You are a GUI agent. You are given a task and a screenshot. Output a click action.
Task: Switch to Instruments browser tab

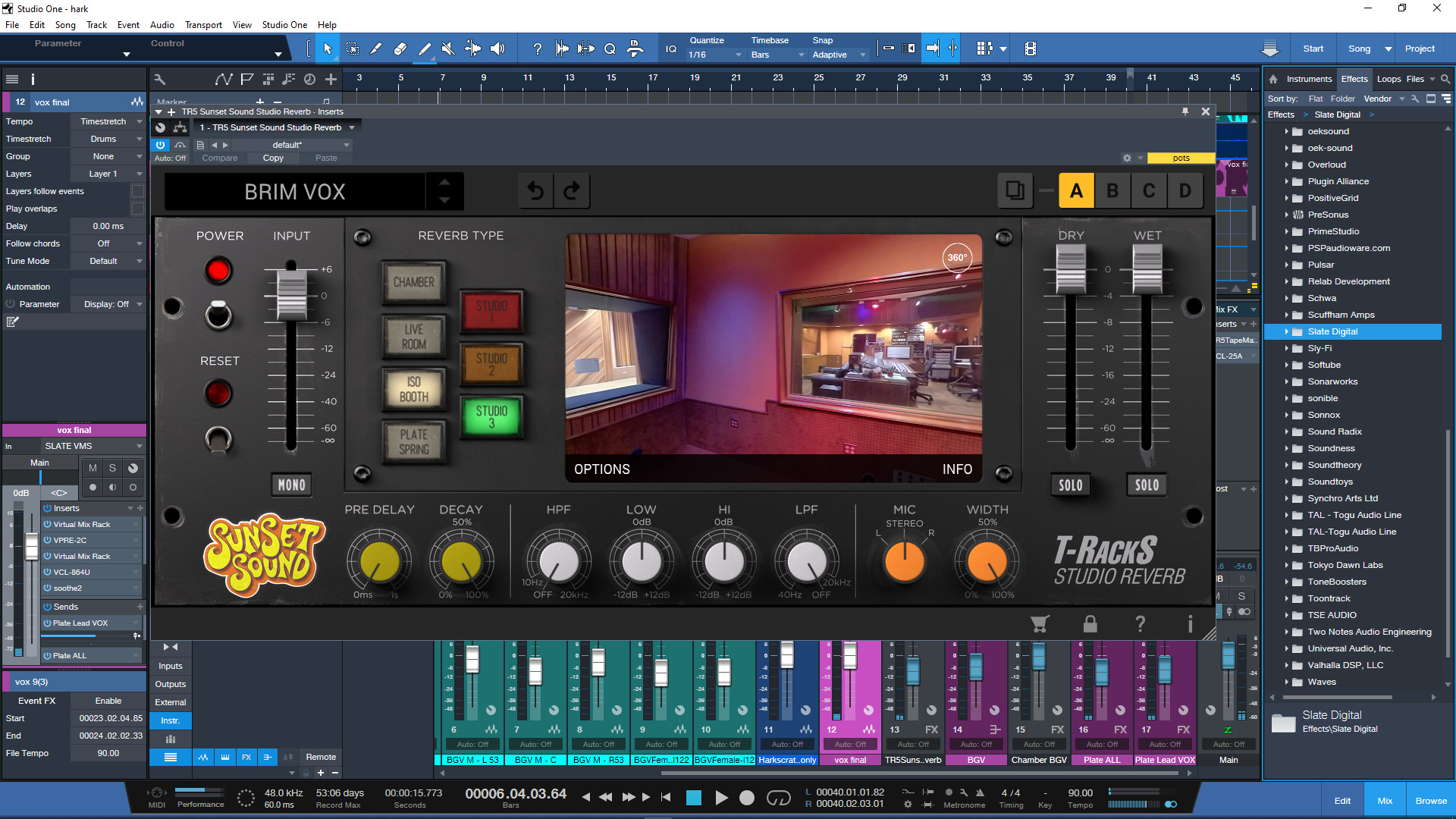tap(1309, 79)
